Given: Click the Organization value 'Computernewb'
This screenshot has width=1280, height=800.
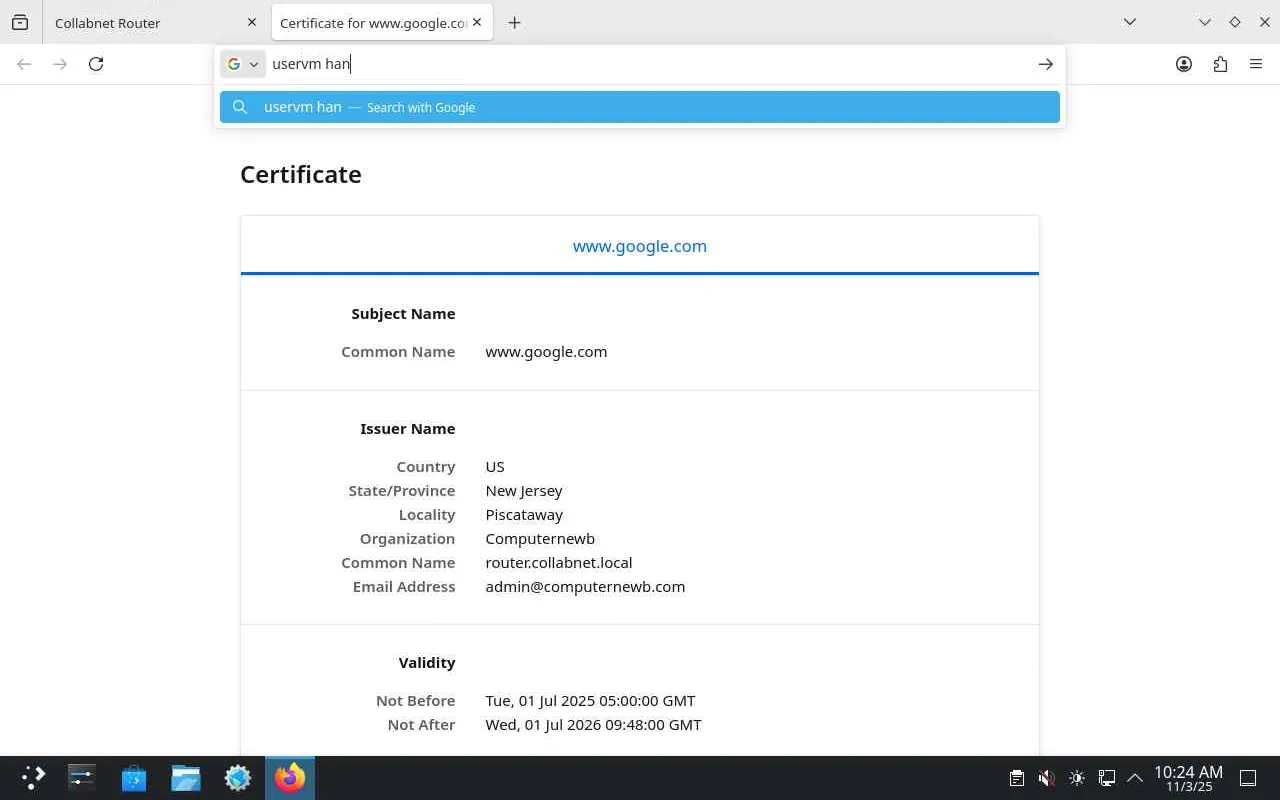Looking at the screenshot, I should click(x=540, y=538).
